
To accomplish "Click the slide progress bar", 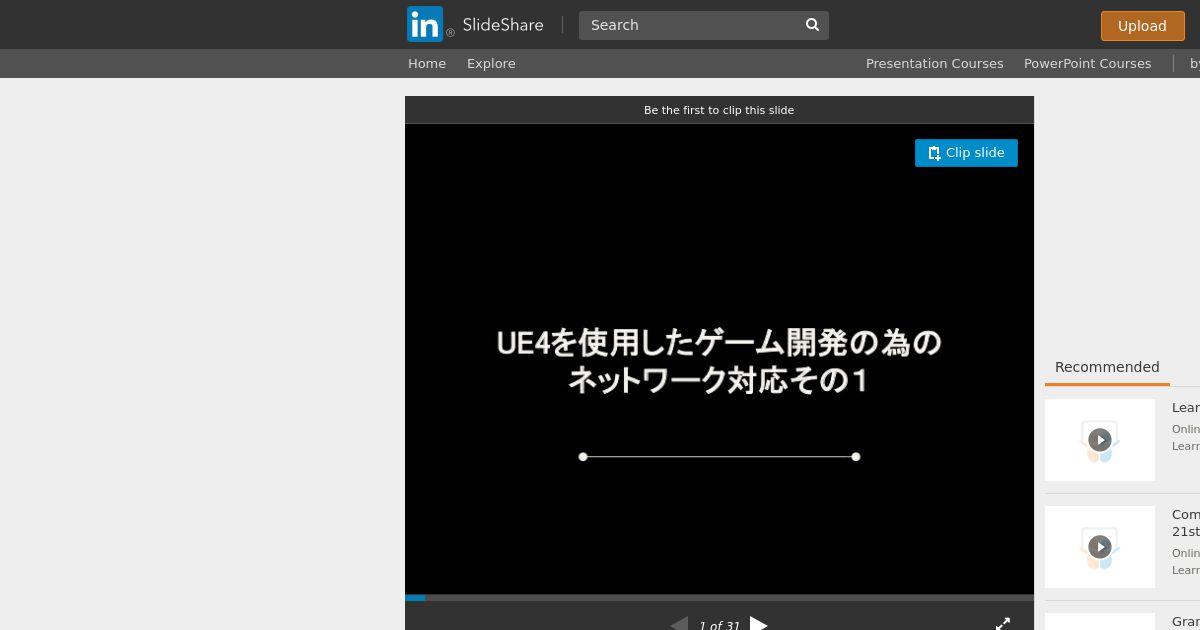I will pyautogui.click(x=719, y=598).
